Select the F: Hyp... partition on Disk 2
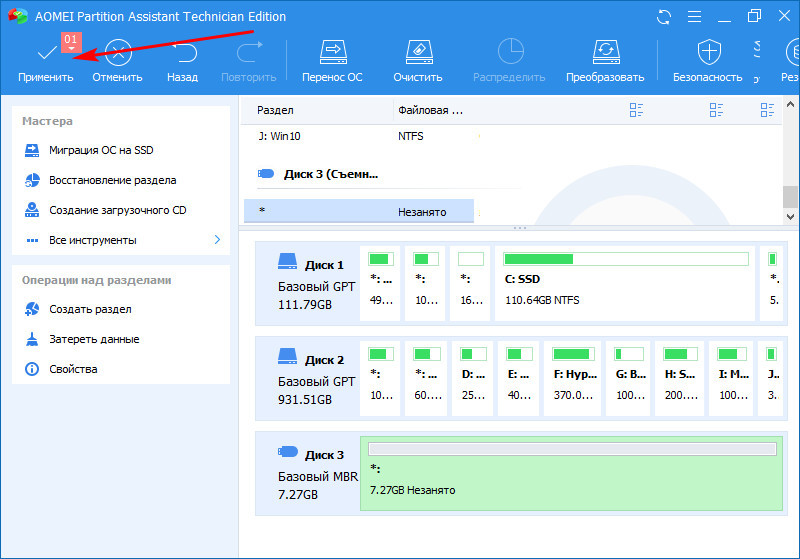Image resolution: width=800 pixels, height=559 pixels. coord(573,378)
